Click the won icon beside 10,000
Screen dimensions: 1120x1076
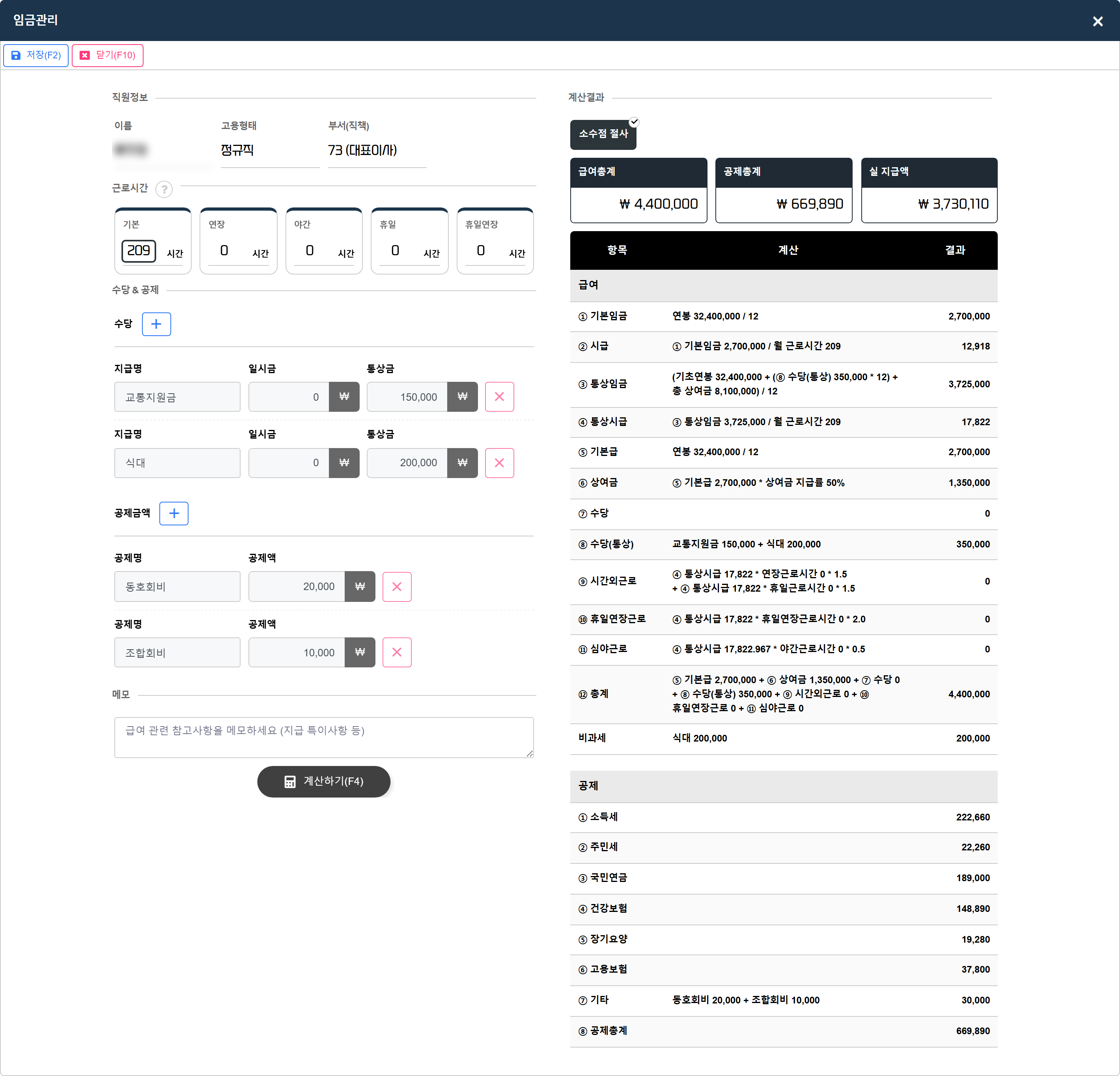tap(360, 652)
